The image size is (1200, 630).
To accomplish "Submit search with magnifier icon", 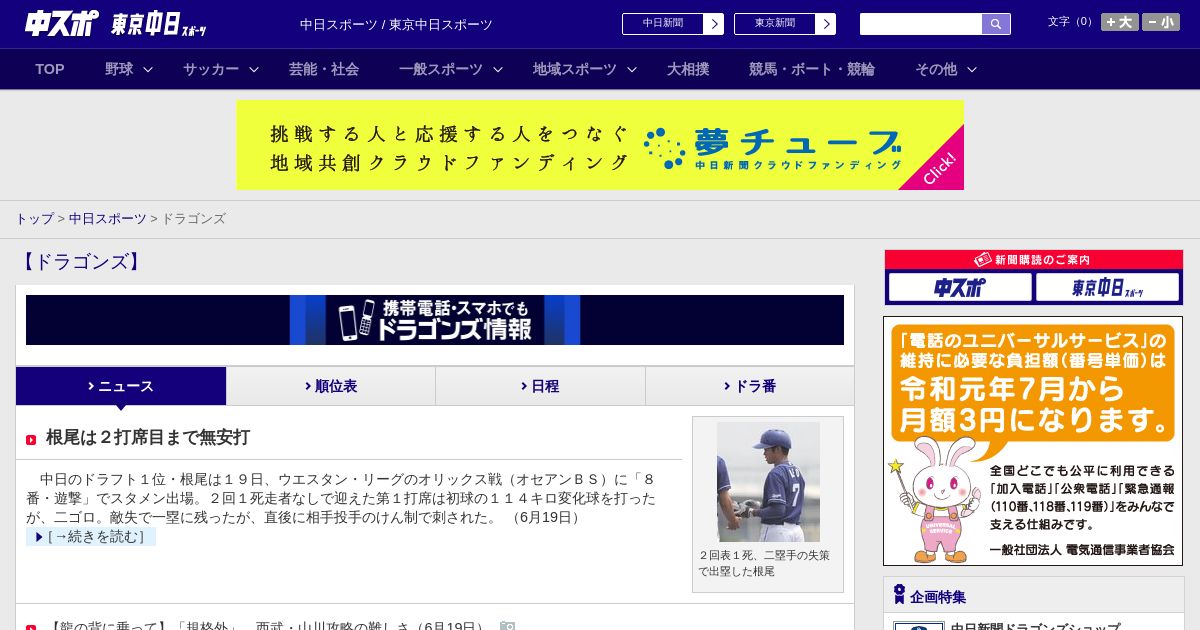I will (996, 24).
